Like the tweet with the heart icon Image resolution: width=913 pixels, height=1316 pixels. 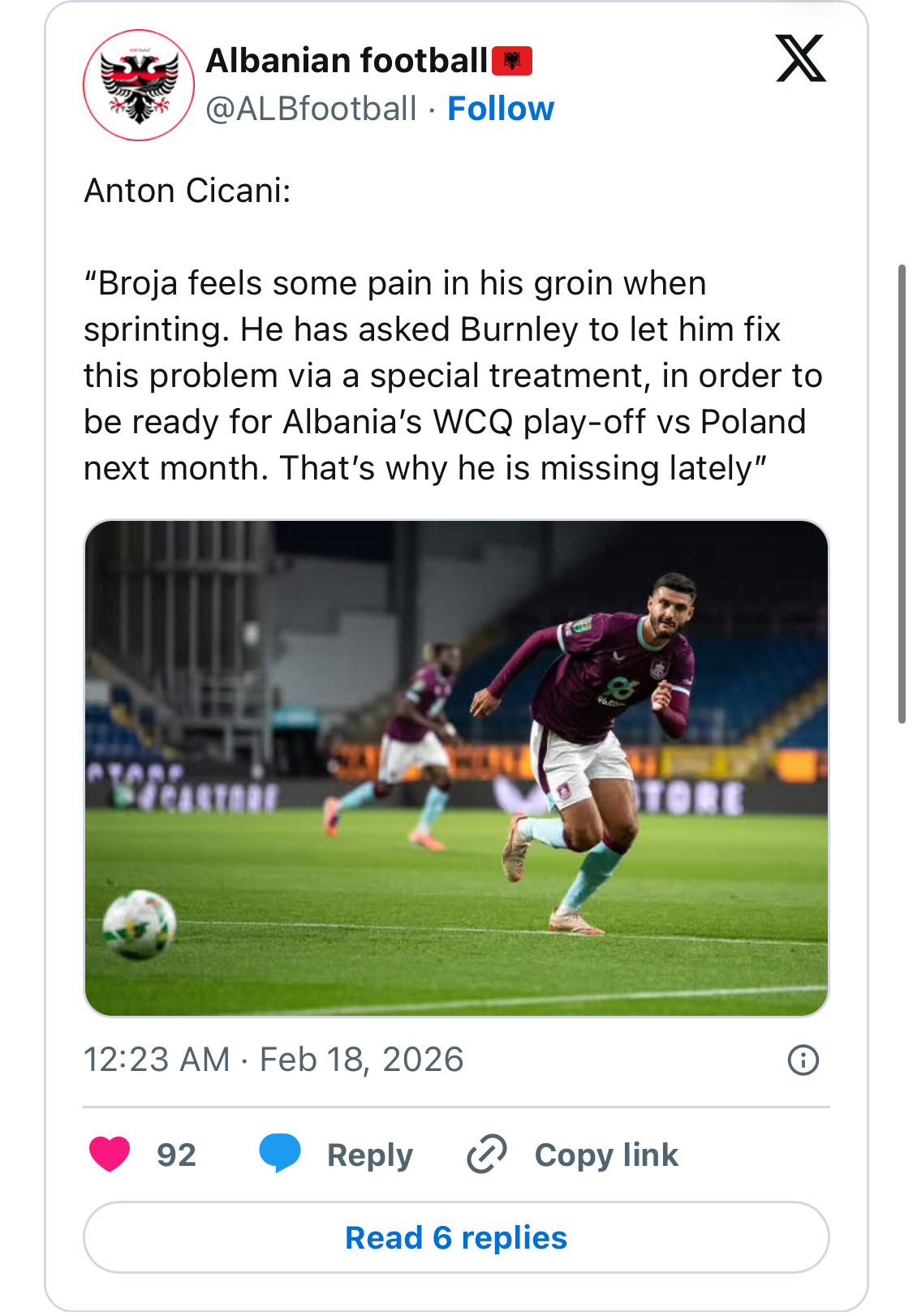(110, 1154)
